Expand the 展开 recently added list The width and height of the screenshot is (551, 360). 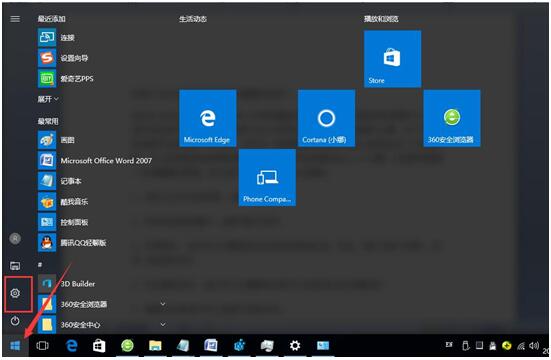(48, 99)
